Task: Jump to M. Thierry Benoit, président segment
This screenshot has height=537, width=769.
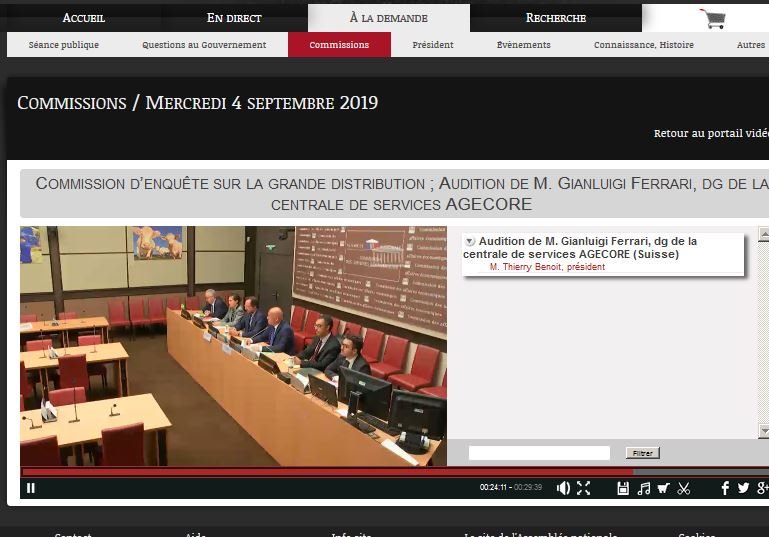Action: click(x=547, y=267)
